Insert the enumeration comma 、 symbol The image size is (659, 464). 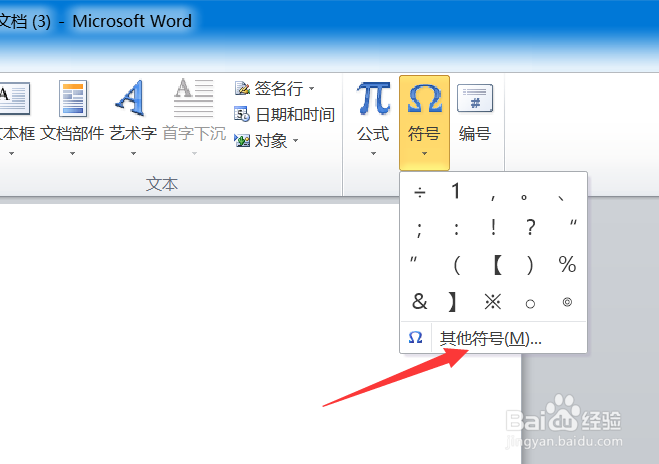[561, 198]
